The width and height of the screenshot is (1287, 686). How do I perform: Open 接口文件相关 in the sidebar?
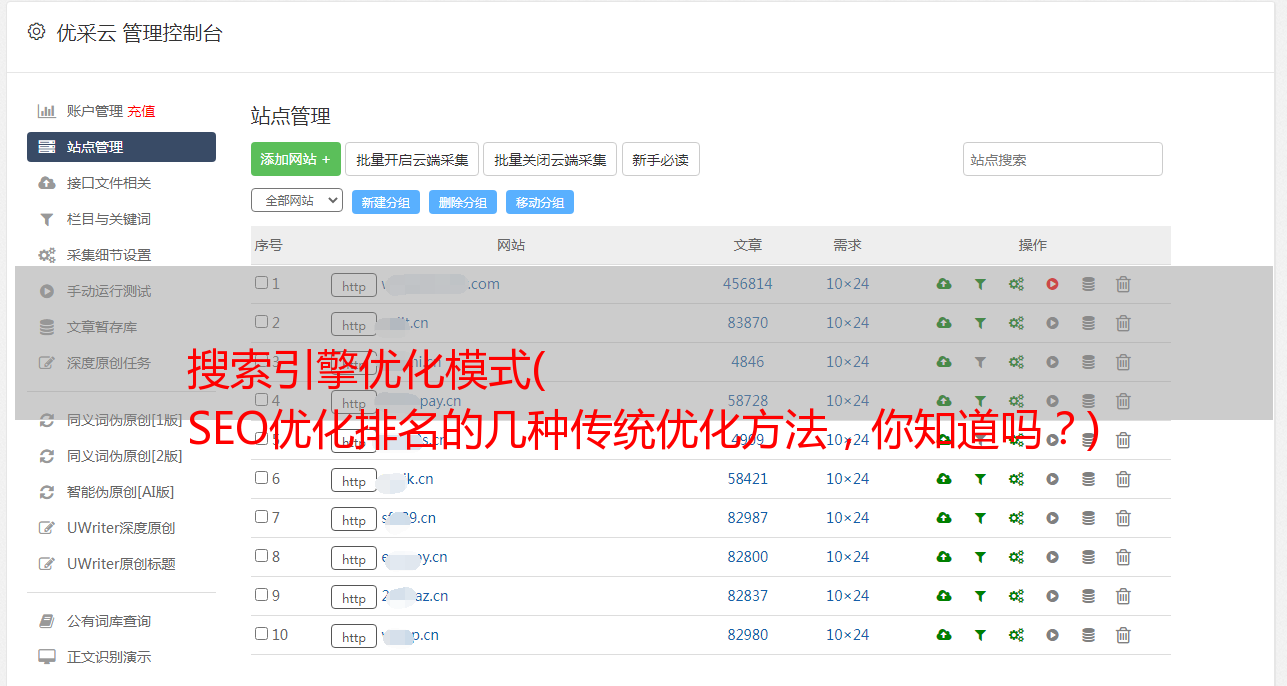tap(109, 183)
